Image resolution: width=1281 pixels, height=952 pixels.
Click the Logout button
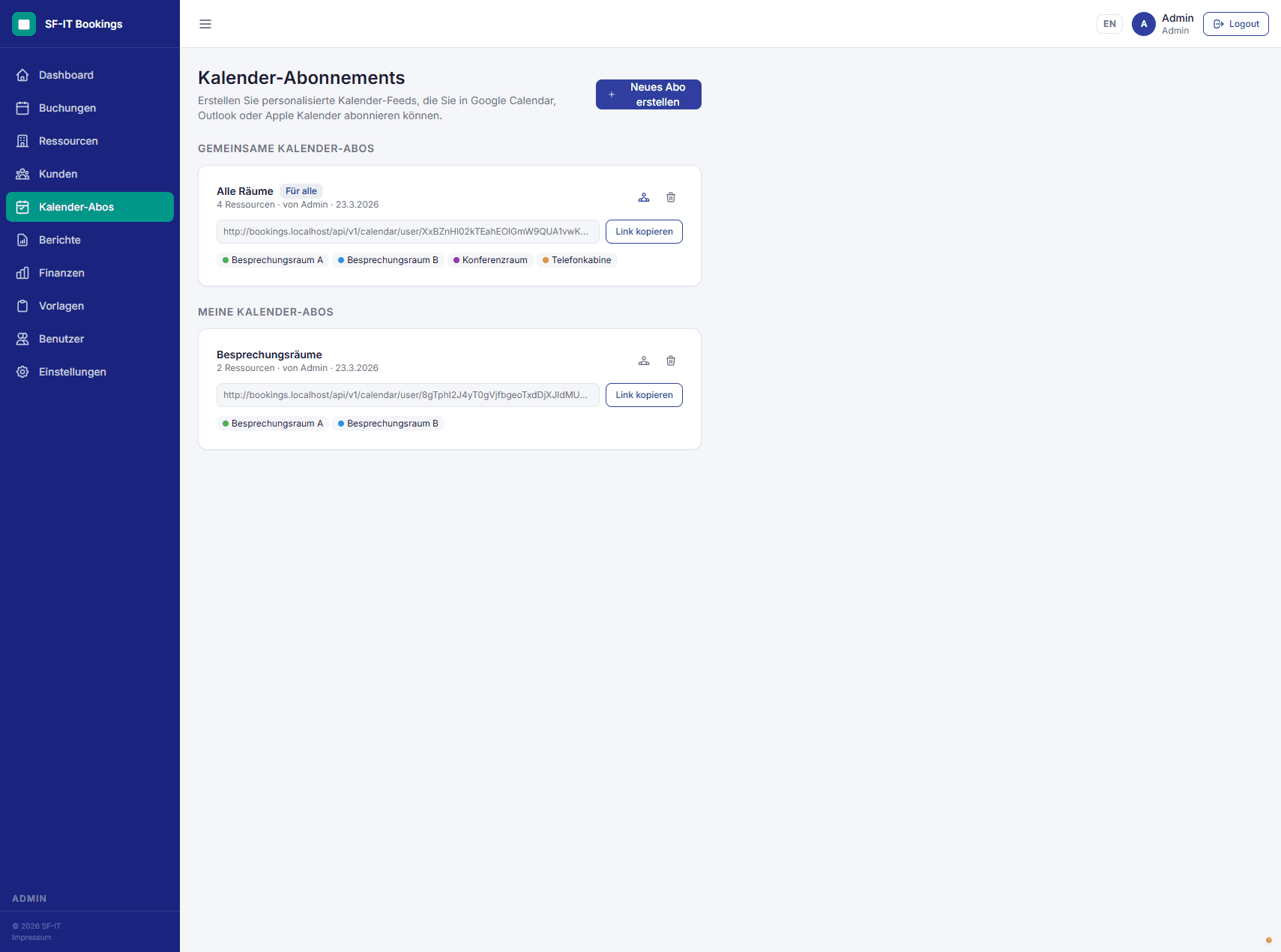click(x=1236, y=24)
